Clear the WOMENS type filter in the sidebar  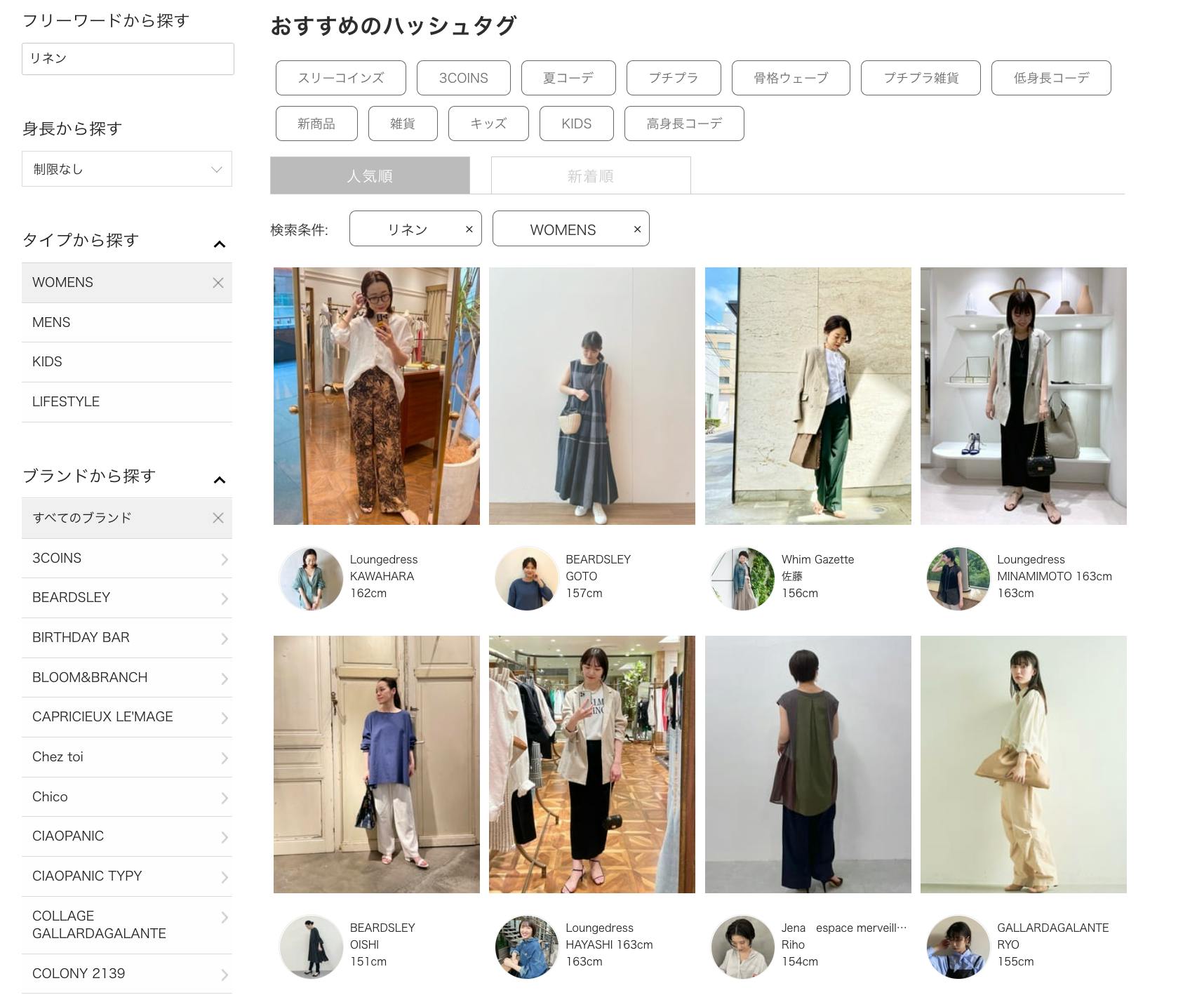[x=218, y=283]
